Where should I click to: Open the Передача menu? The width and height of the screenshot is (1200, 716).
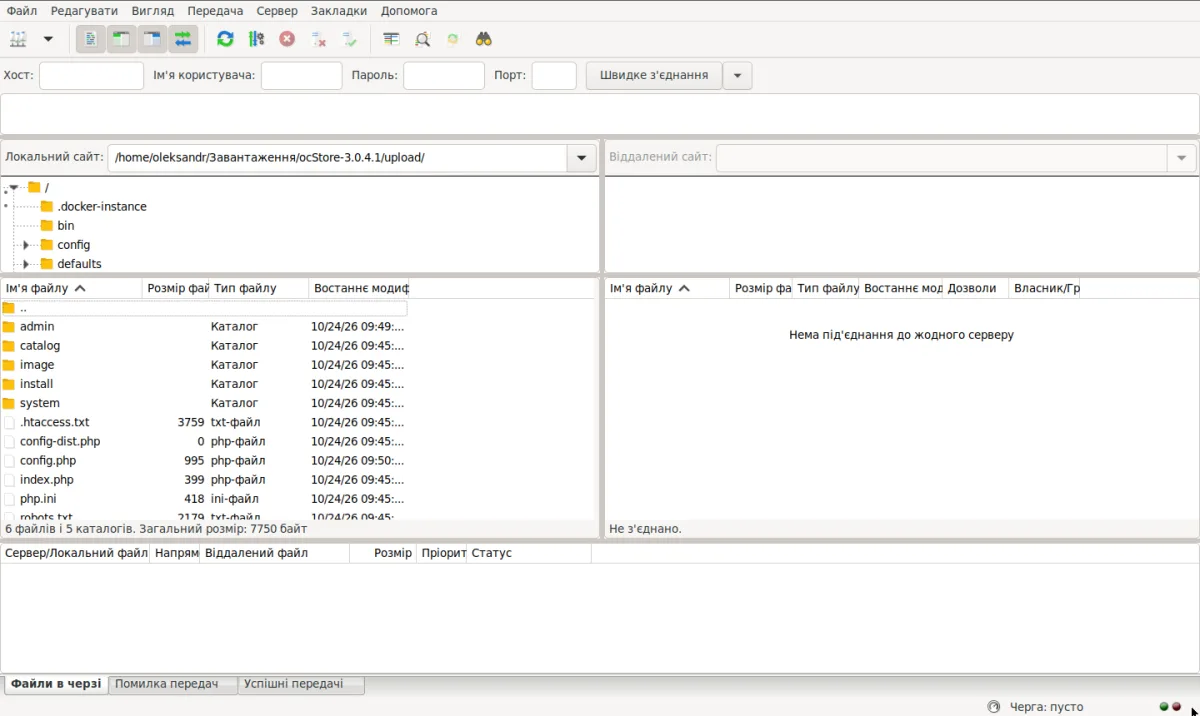click(x=215, y=10)
